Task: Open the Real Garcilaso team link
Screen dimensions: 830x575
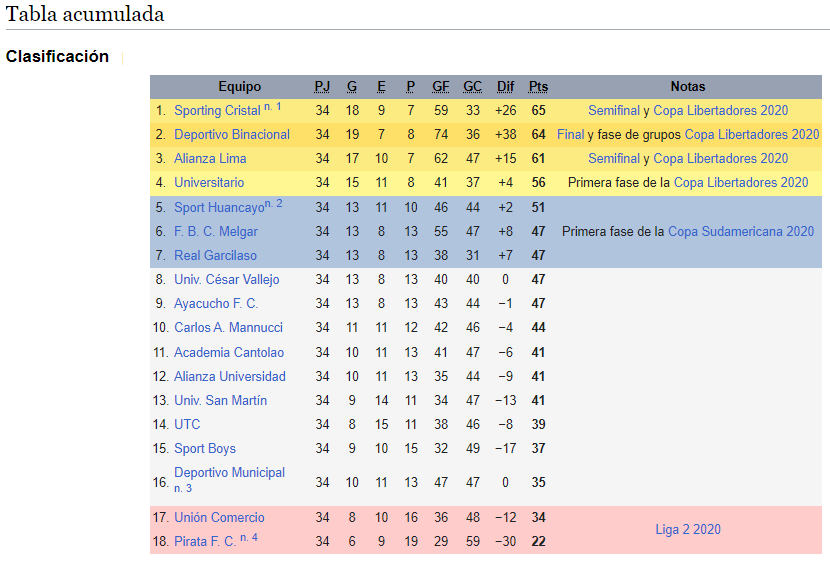Action: click(215, 255)
